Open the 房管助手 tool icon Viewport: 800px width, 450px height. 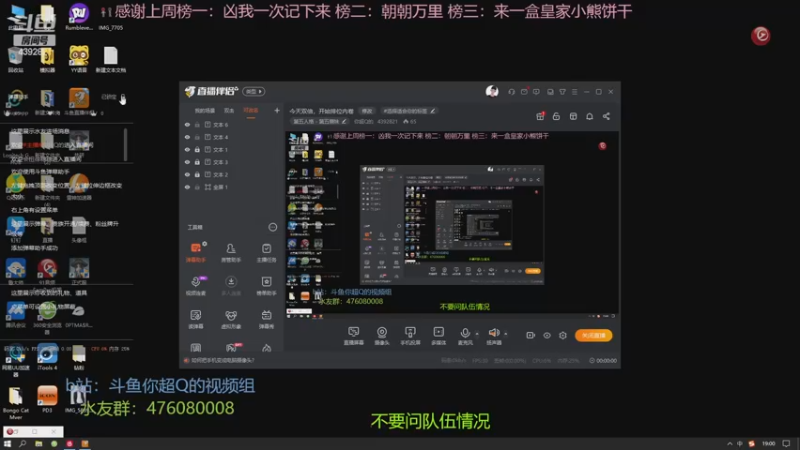[231, 252]
